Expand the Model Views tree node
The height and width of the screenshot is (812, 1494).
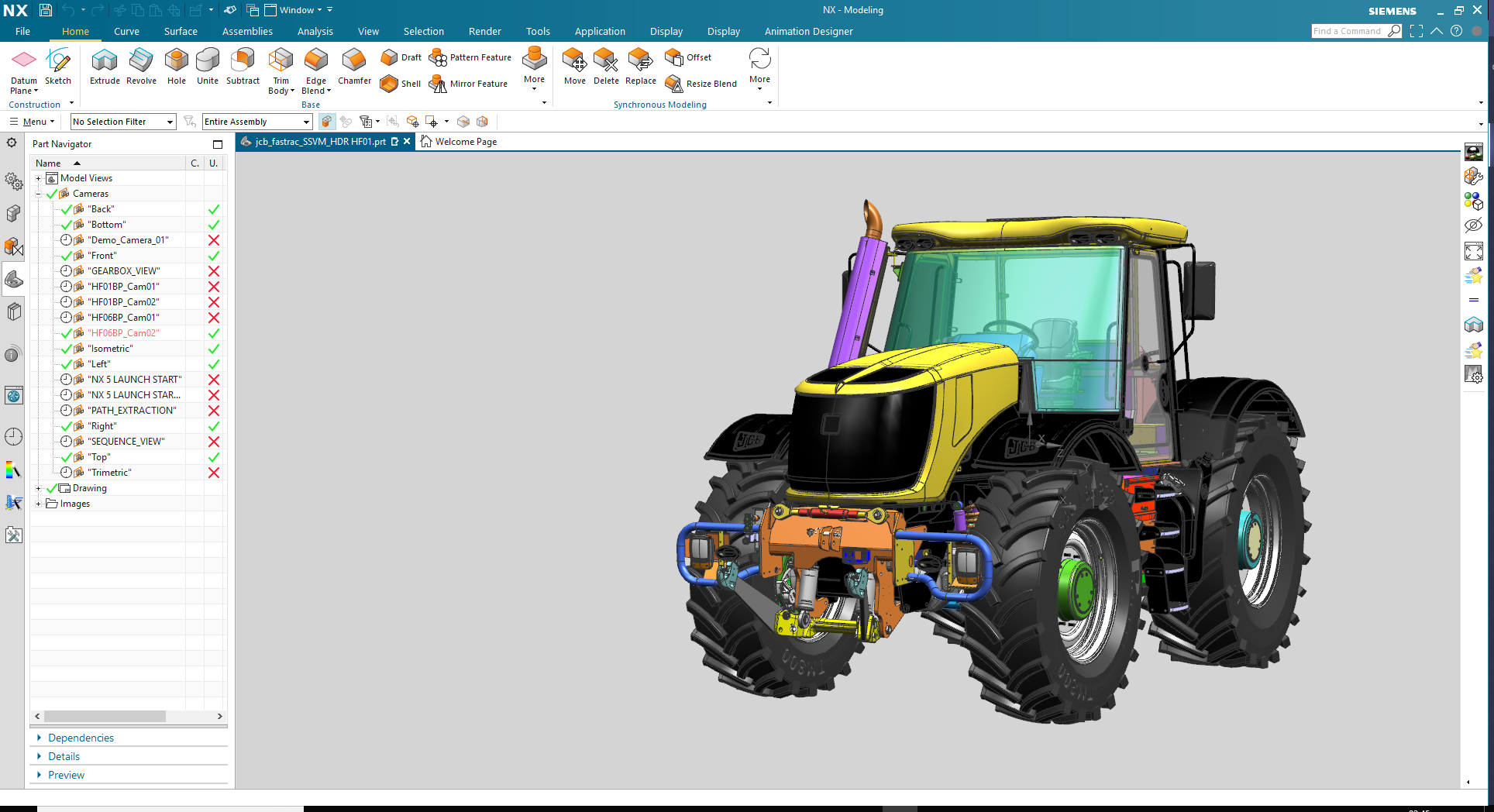click(38, 178)
